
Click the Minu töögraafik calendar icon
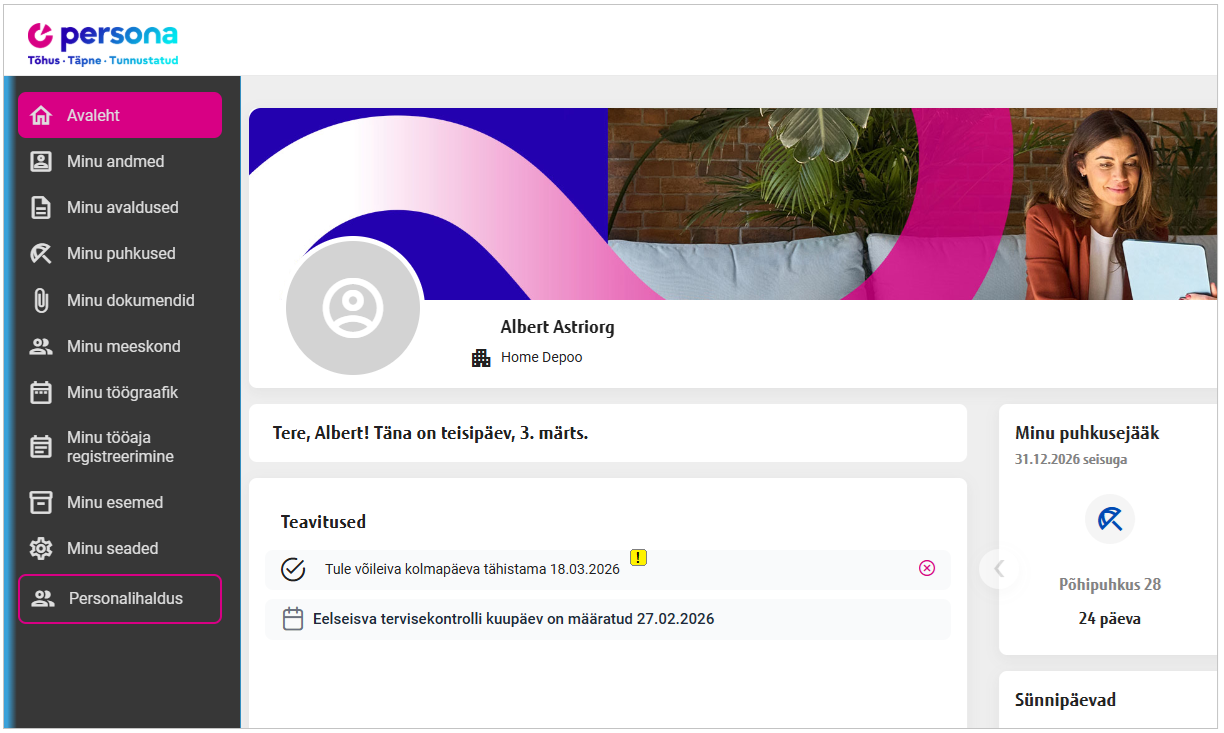point(41,392)
